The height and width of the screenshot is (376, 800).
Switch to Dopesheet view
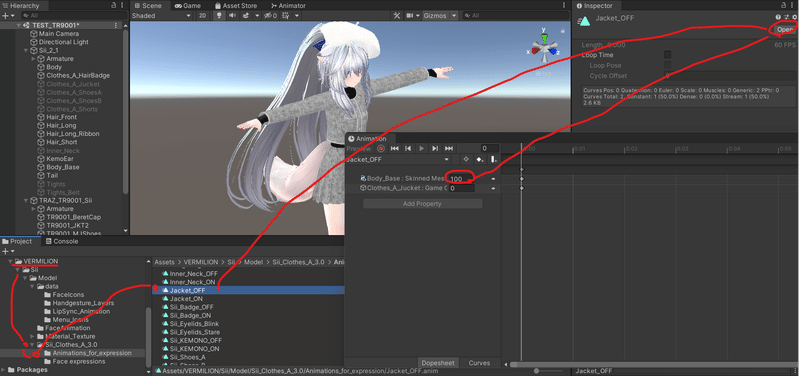[438, 363]
